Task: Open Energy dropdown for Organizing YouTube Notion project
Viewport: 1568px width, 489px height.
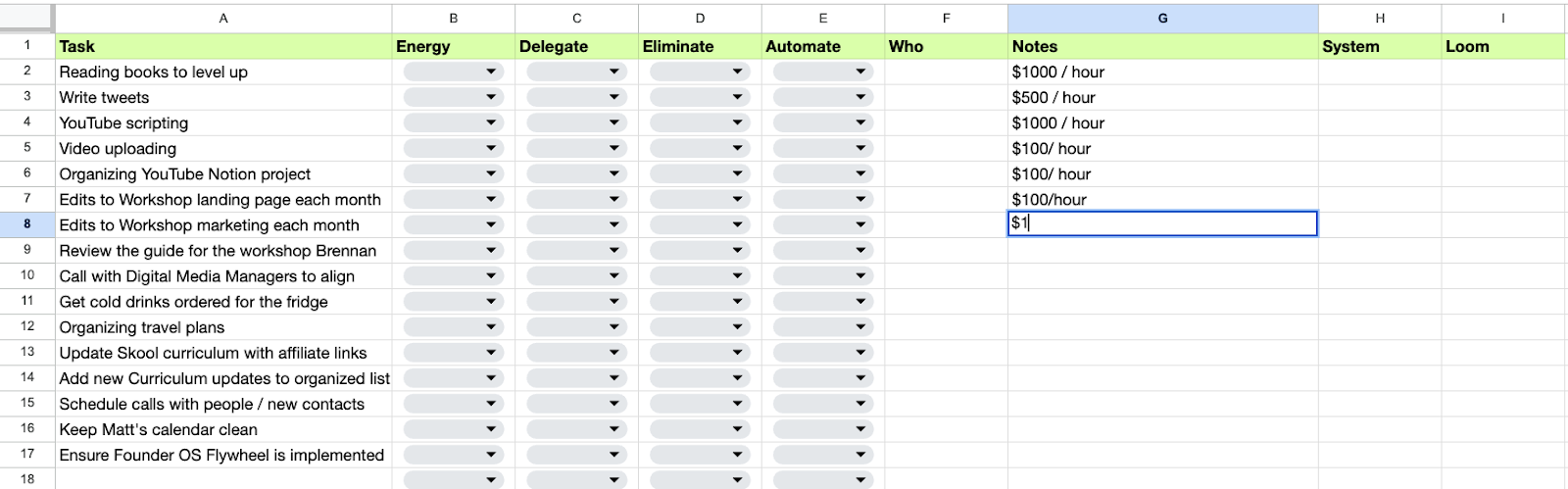Action: (x=453, y=173)
